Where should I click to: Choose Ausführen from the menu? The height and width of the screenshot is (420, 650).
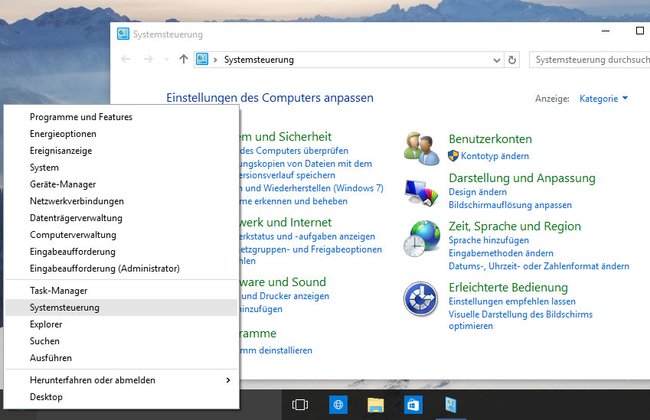(122, 358)
